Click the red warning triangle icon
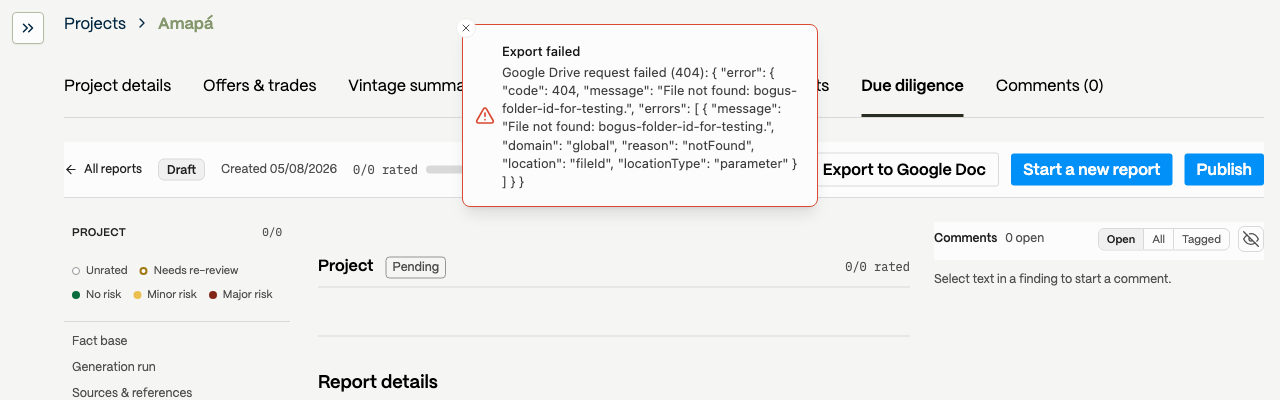1280x400 pixels. click(485, 116)
